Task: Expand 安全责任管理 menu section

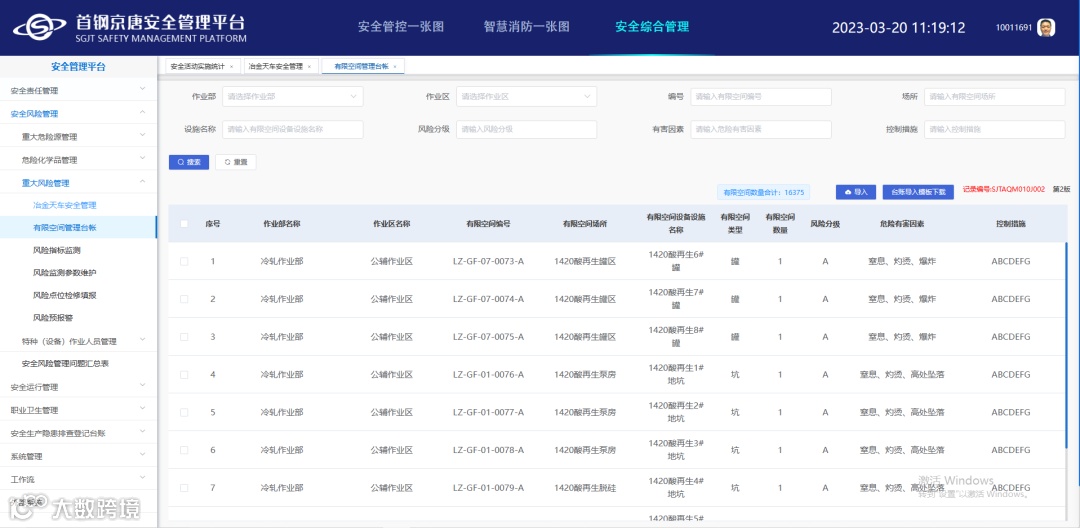Action: click(79, 90)
